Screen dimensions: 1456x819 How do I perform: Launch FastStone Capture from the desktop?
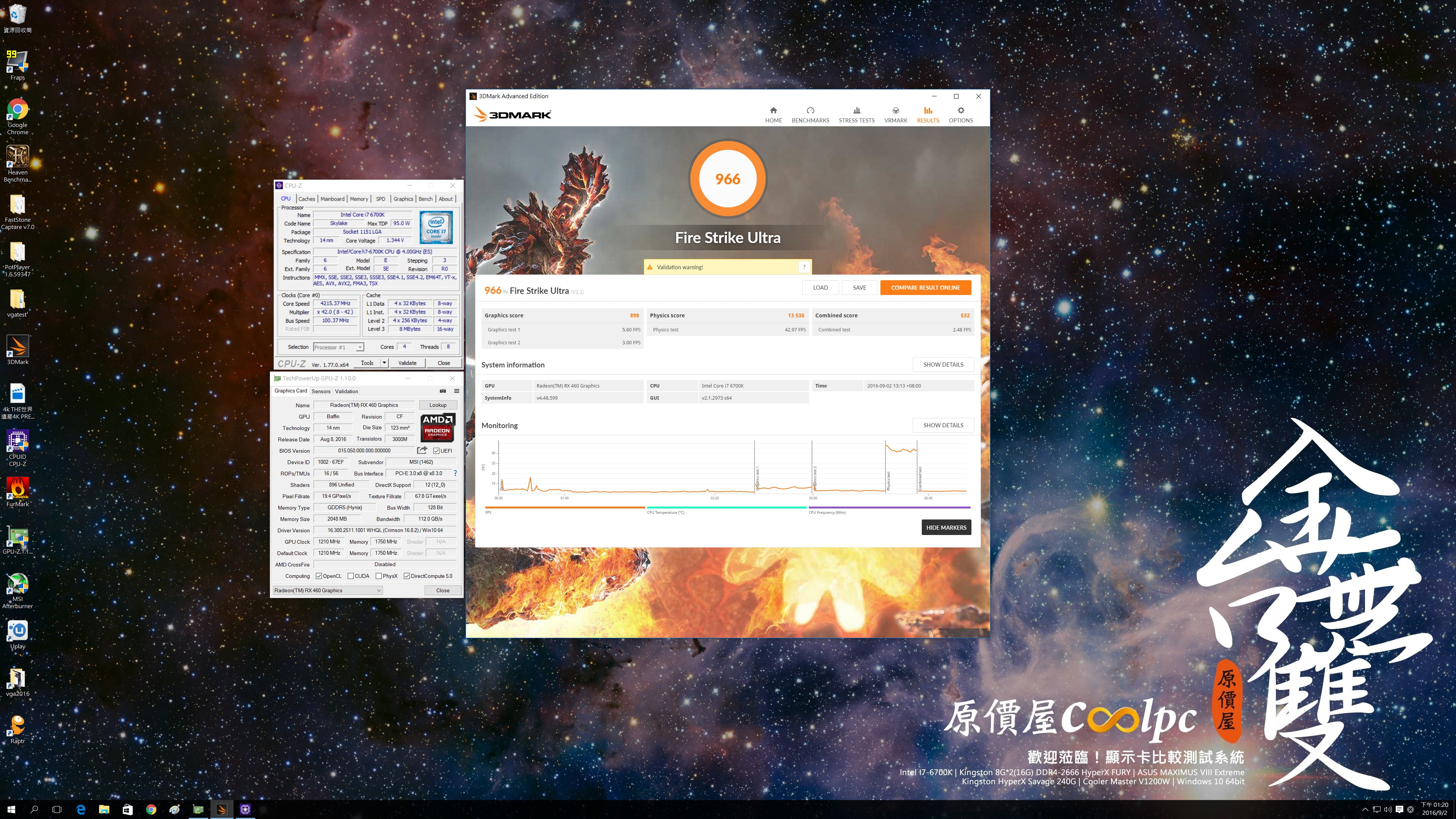[x=17, y=212]
